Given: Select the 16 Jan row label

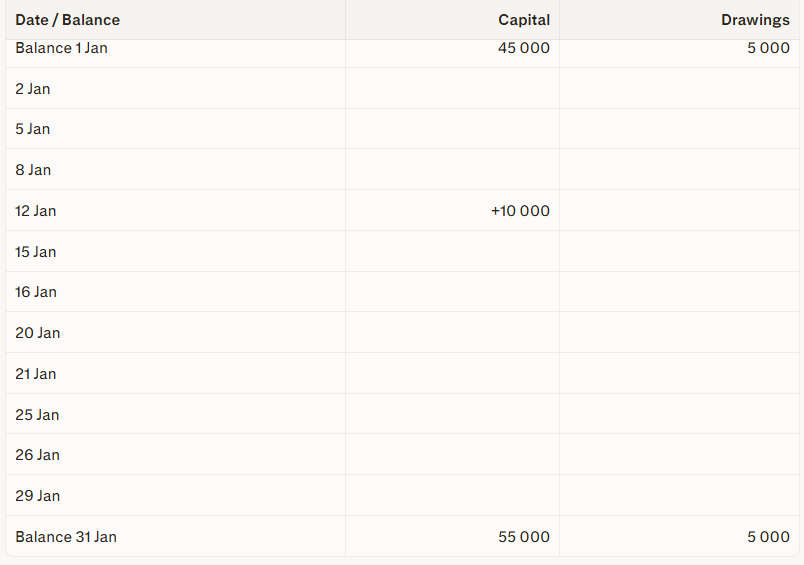Looking at the screenshot, I should coord(36,292).
